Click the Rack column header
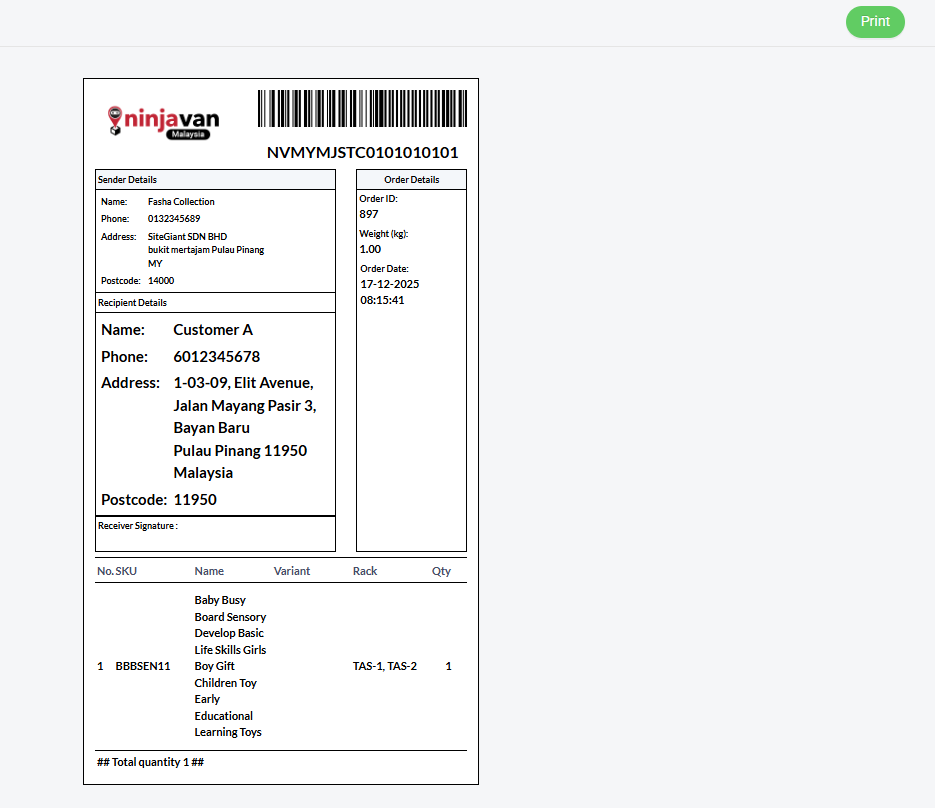 (x=365, y=571)
